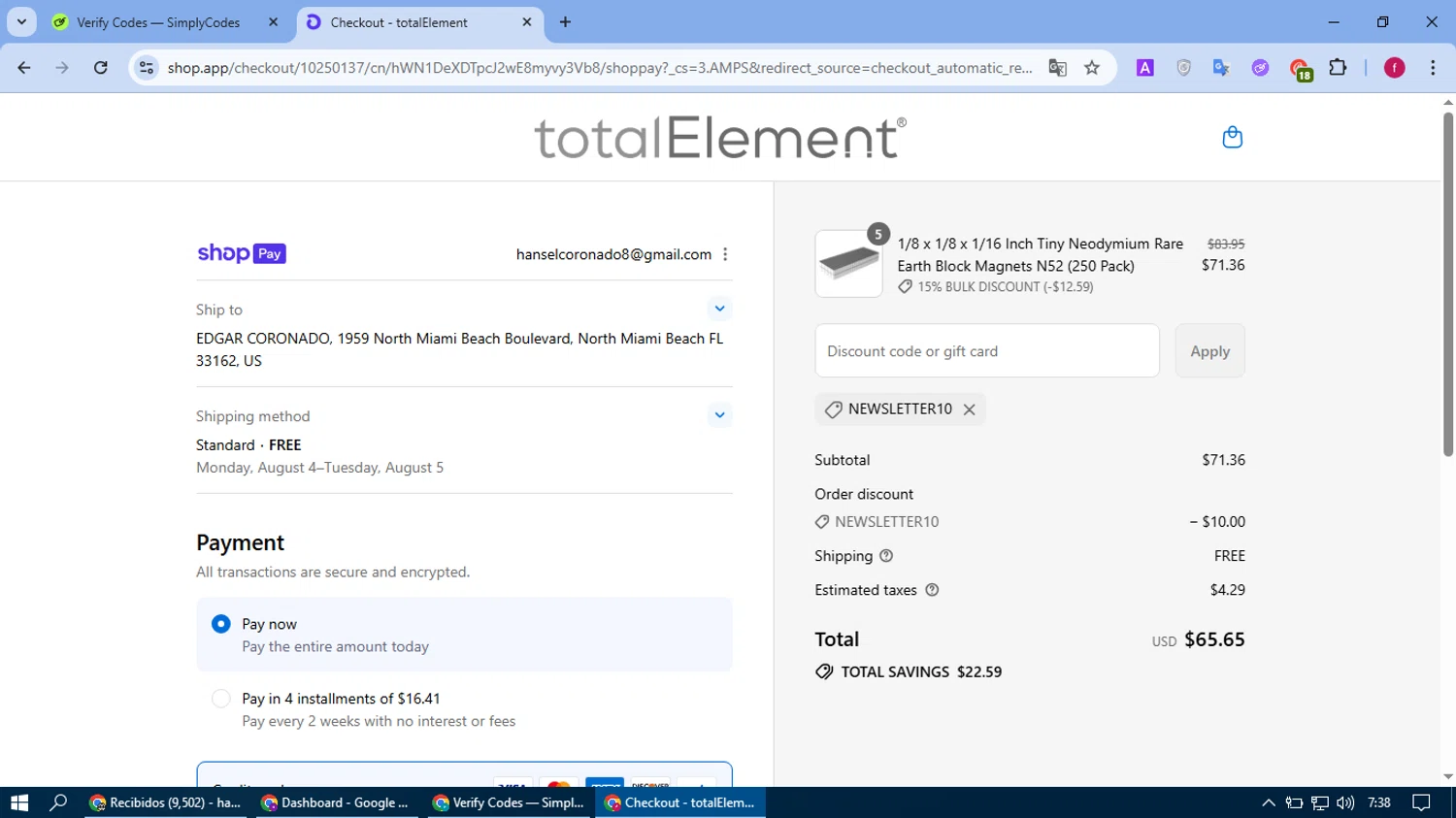This screenshot has height=818, width=1456.
Task: Click the Apply discount button
Action: coord(1209,351)
